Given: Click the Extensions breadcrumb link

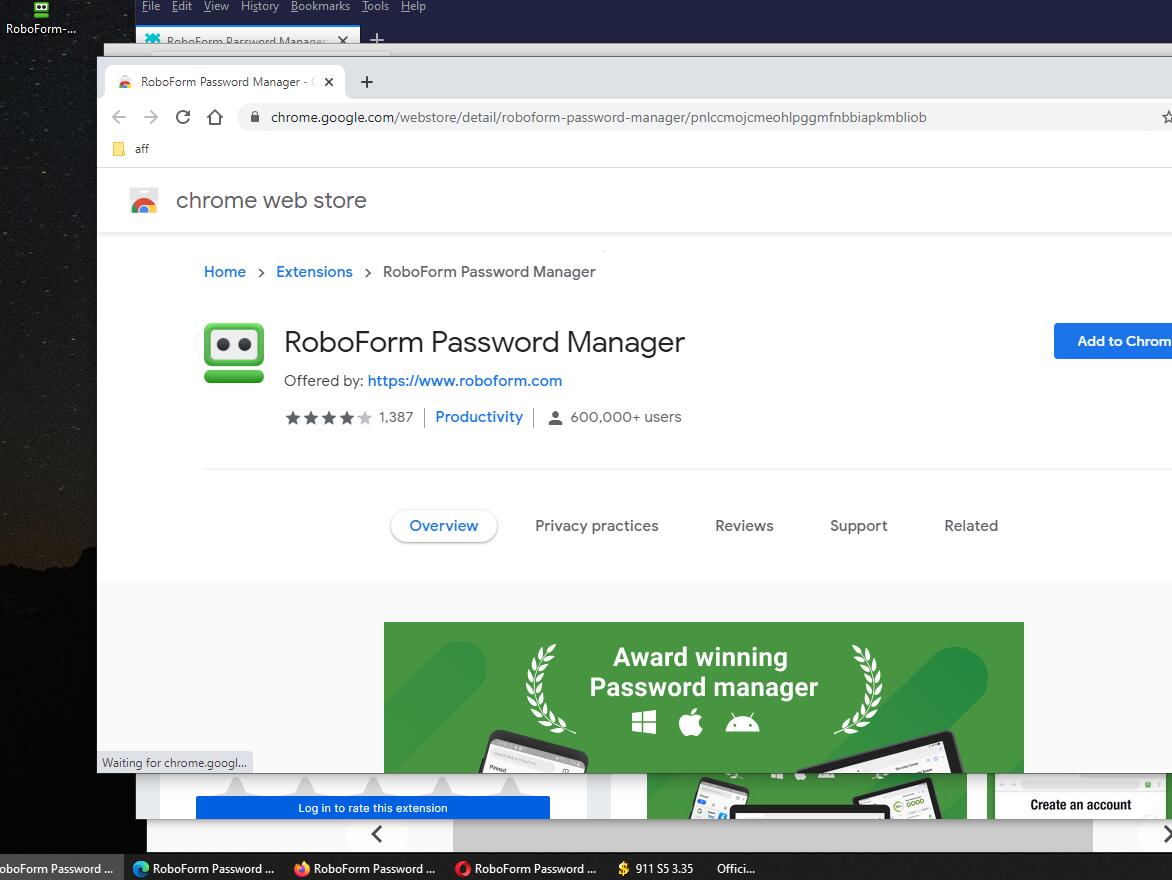Looking at the screenshot, I should [x=314, y=272].
